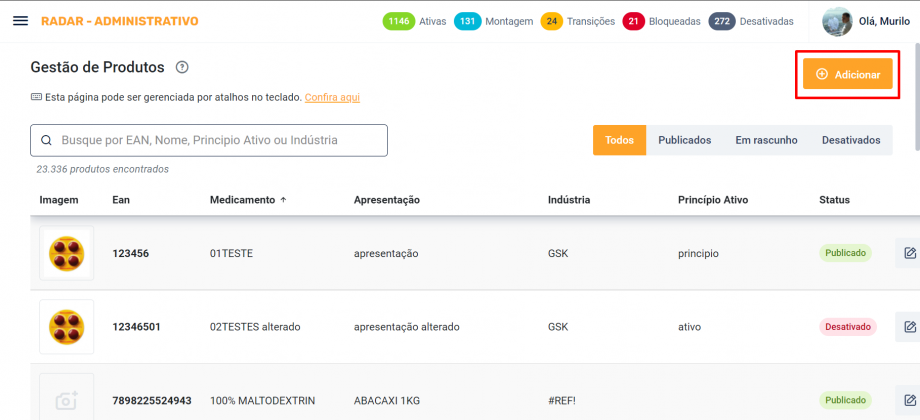This screenshot has width=920, height=420.
Task: Open the Confira aqui shortcuts link
Action: point(332,97)
